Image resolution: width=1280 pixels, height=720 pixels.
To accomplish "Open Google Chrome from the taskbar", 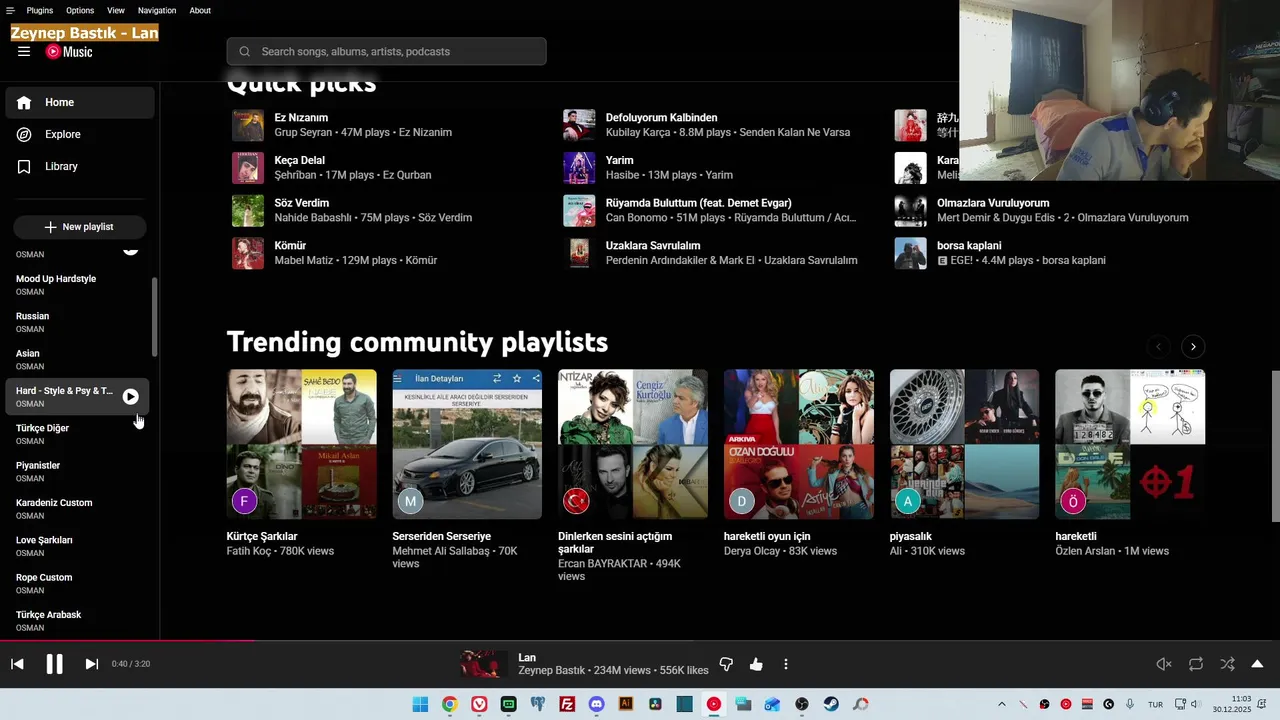I will (x=450, y=704).
